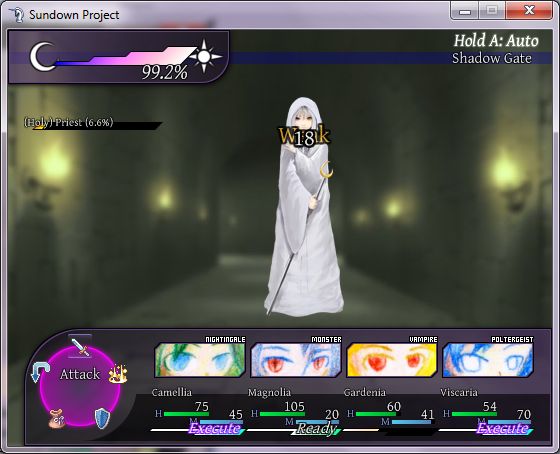This screenshot has height=454, width=560.
Task: Click the Attack command label
Action: [80, 374]
